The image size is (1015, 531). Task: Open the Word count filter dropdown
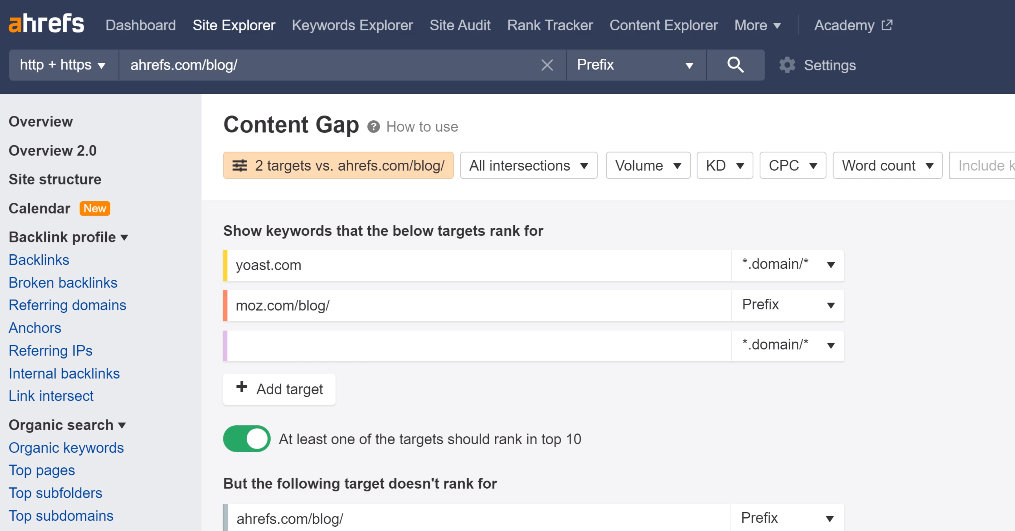coord(887,166)
